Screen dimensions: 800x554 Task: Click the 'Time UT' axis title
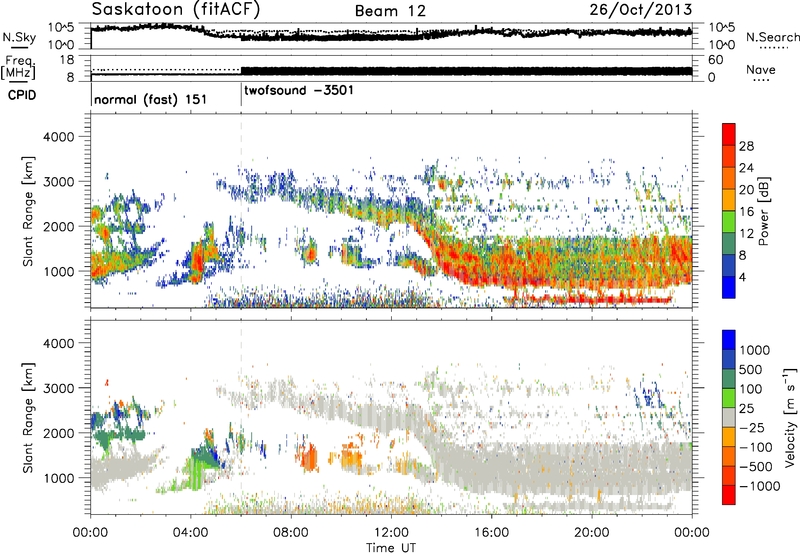[x=391, y=548]
